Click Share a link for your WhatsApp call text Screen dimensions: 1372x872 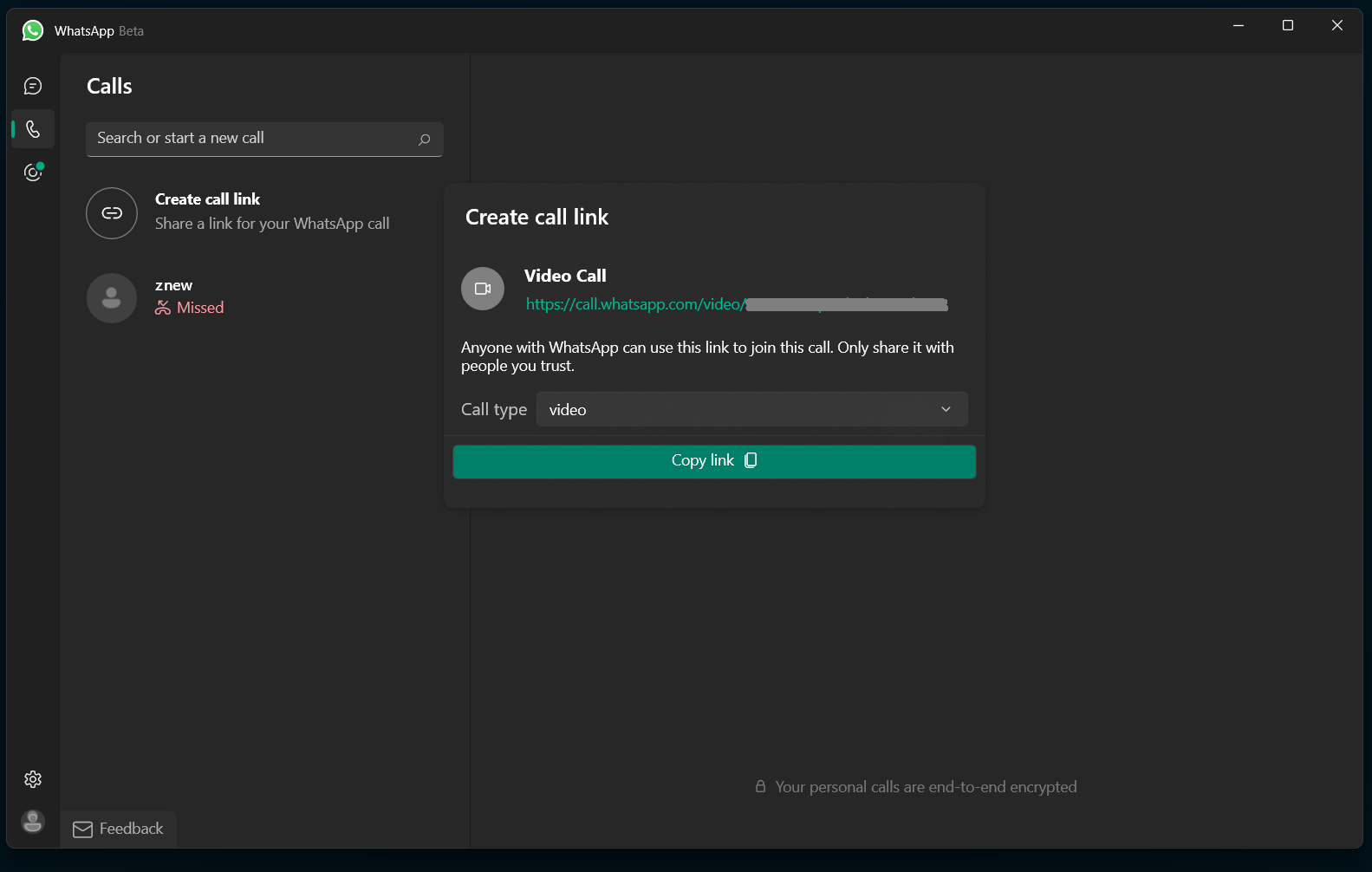pyautogui.click(x=272, y=224)
